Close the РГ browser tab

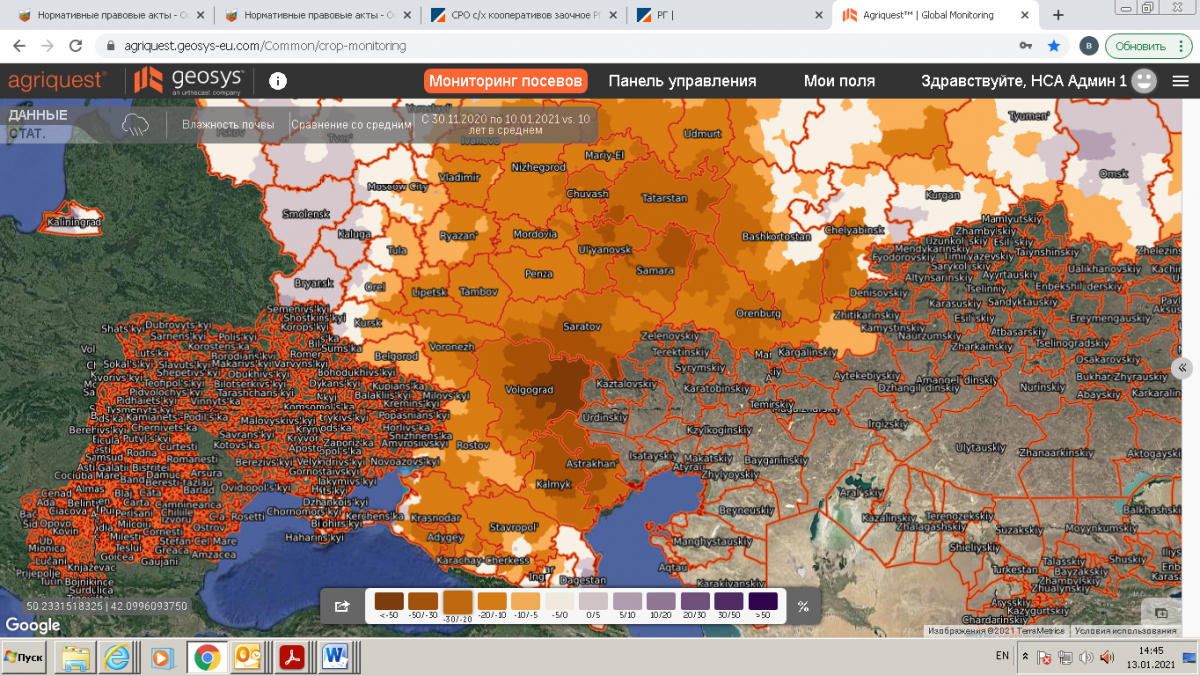point(818,15)
